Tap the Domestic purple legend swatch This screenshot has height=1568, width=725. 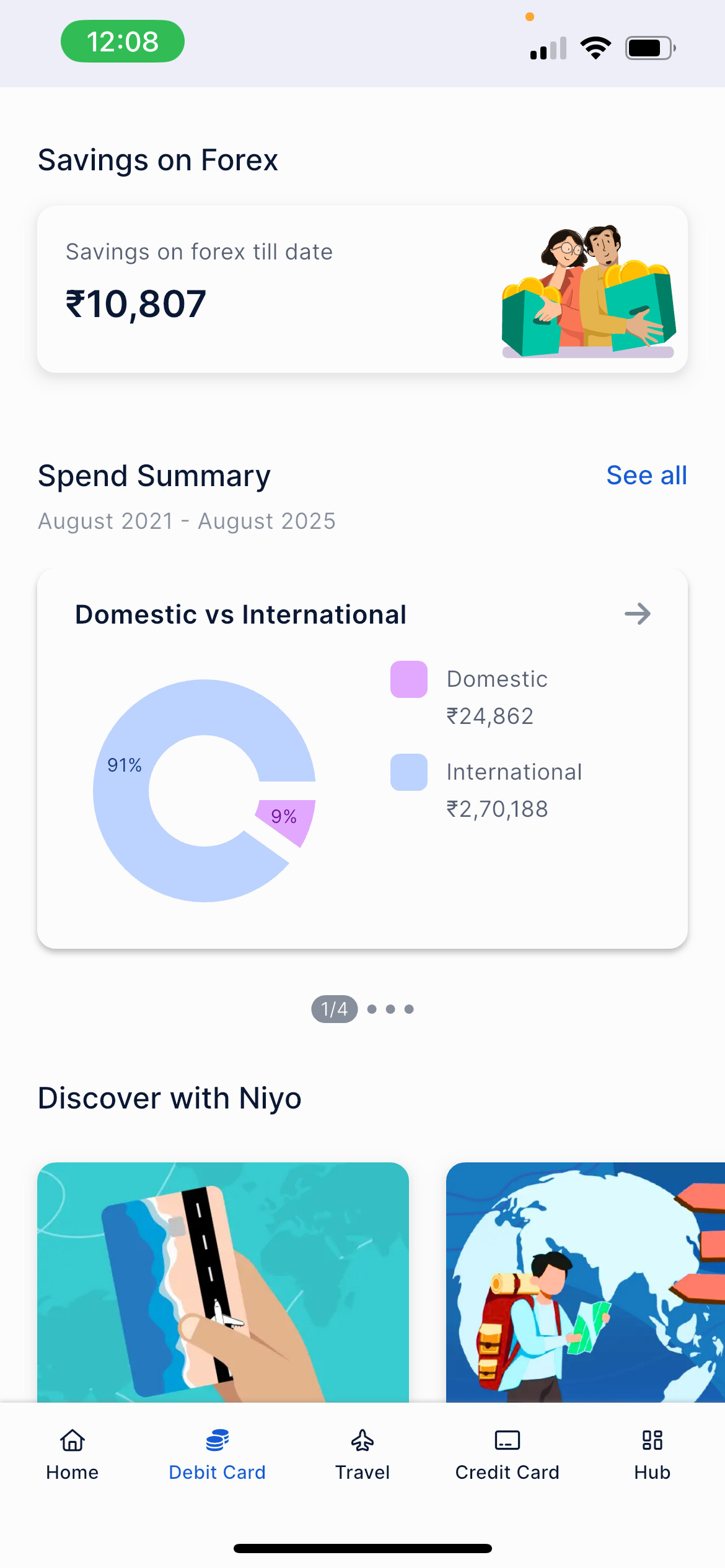pos(409,679)
